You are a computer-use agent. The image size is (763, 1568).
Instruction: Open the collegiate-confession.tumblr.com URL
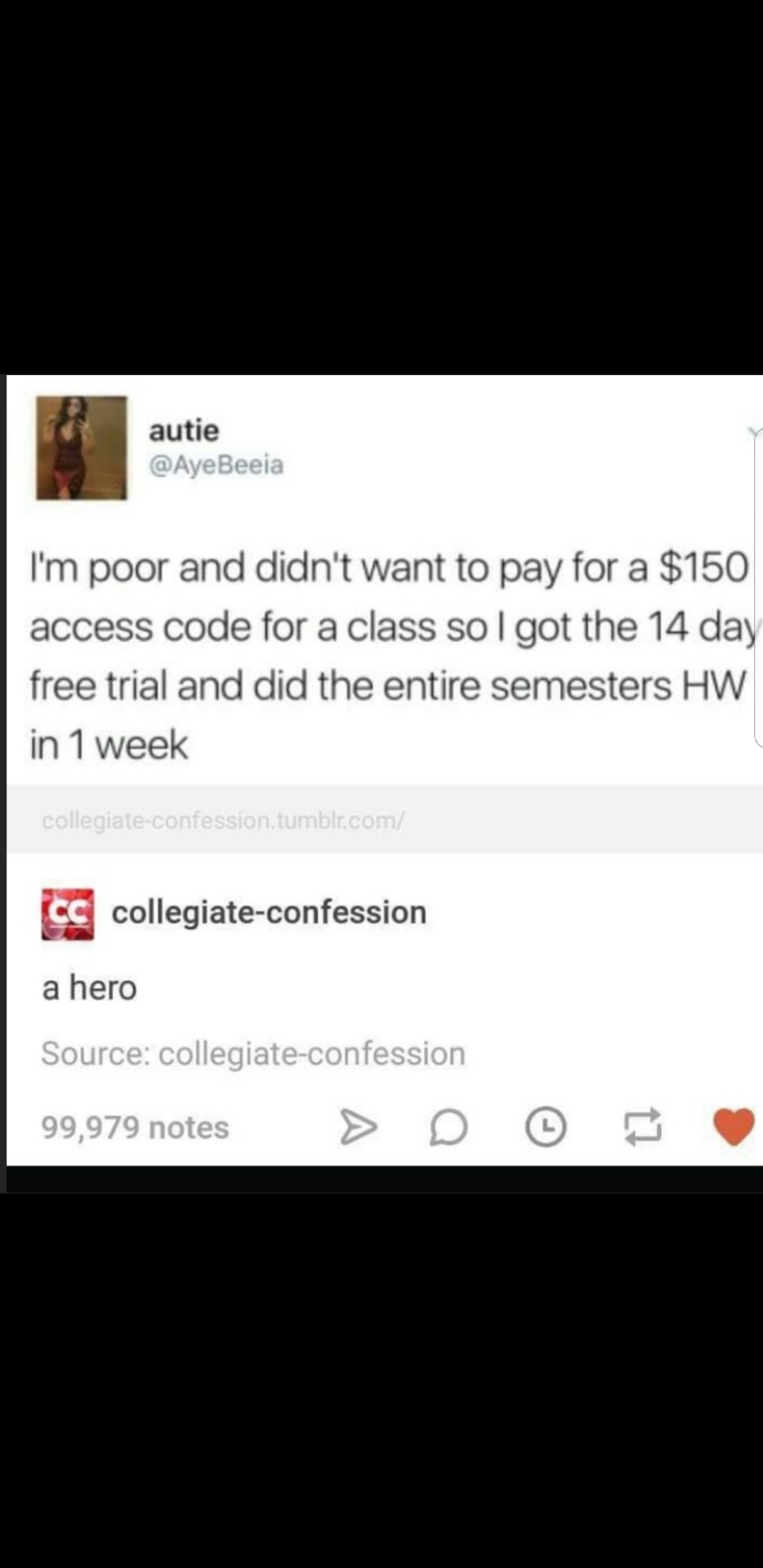223,821
